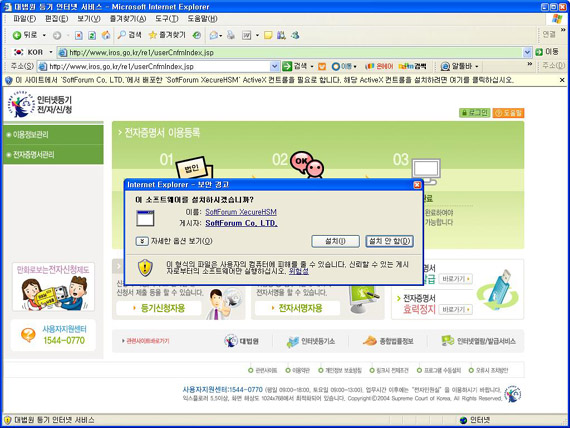Open the 즐겨찾기(A) menu

point(128,18)
